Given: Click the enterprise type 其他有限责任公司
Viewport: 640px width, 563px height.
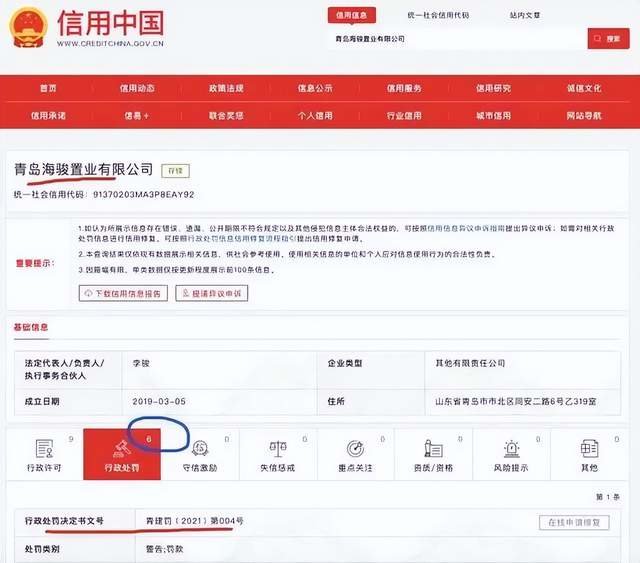Looking at the screenshot, I should tap(470, 363).
